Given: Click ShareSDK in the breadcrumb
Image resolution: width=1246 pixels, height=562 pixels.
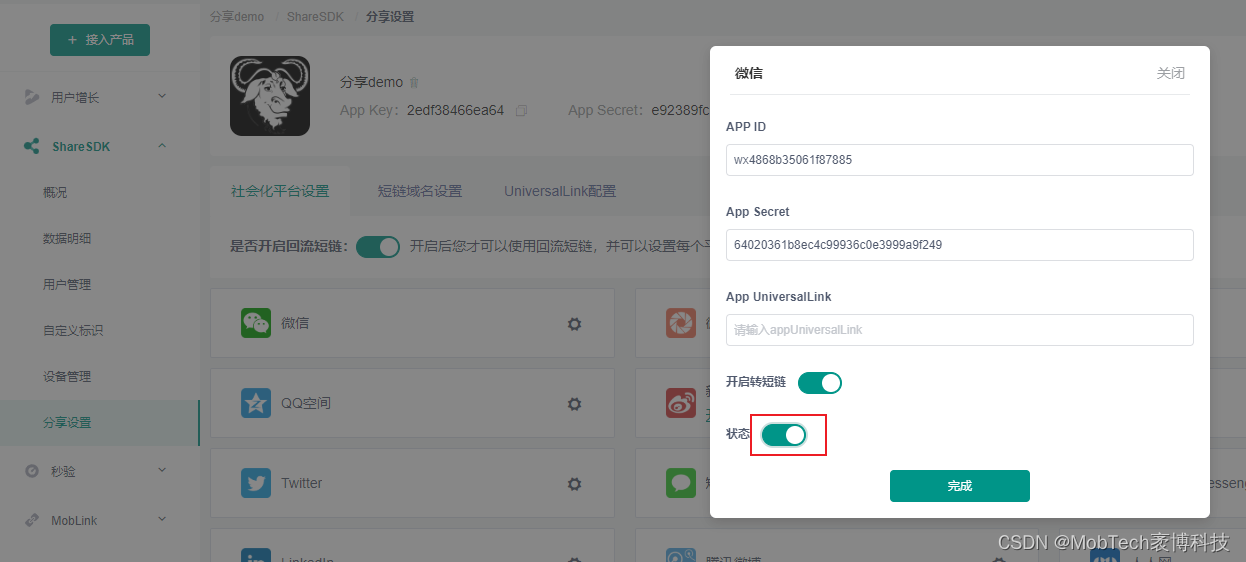Looking at the screenshot, I should (315, 17).
